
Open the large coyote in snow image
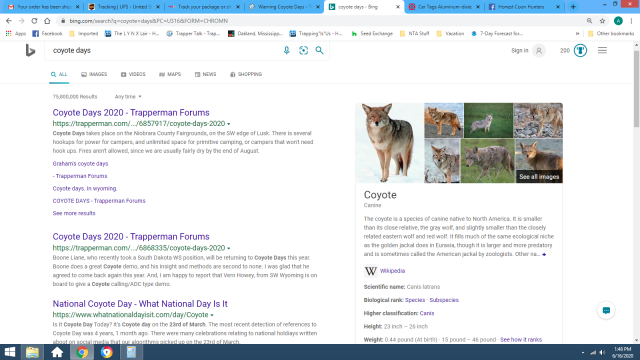point(390,143)
